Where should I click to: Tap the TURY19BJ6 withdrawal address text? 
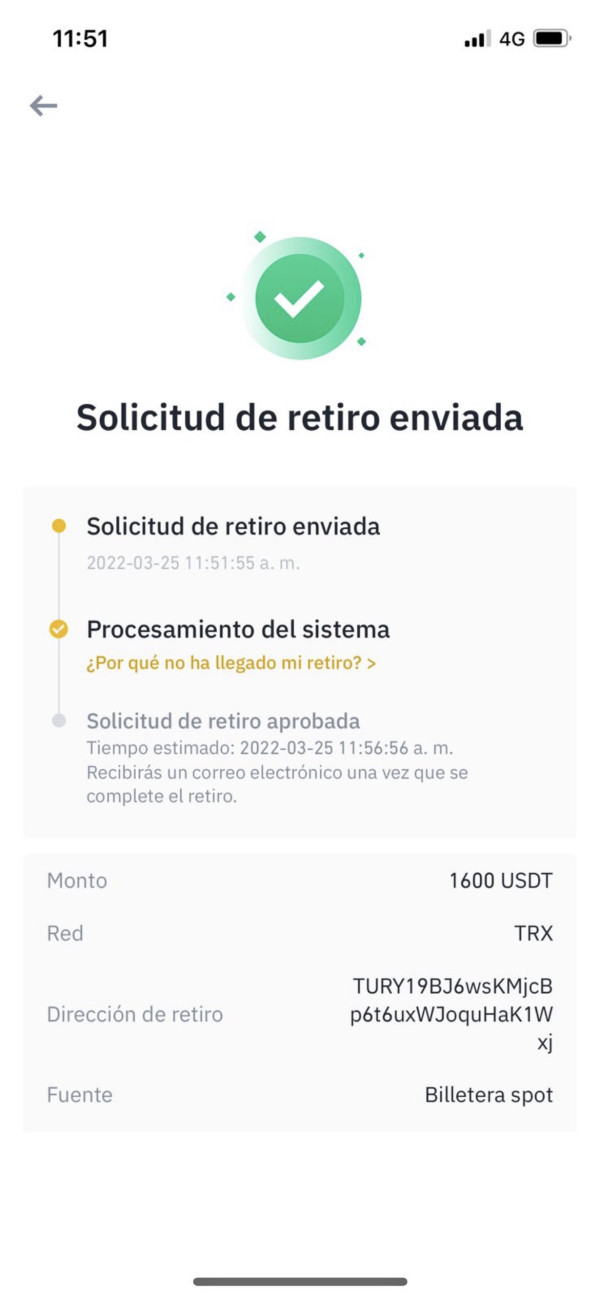452,1014
